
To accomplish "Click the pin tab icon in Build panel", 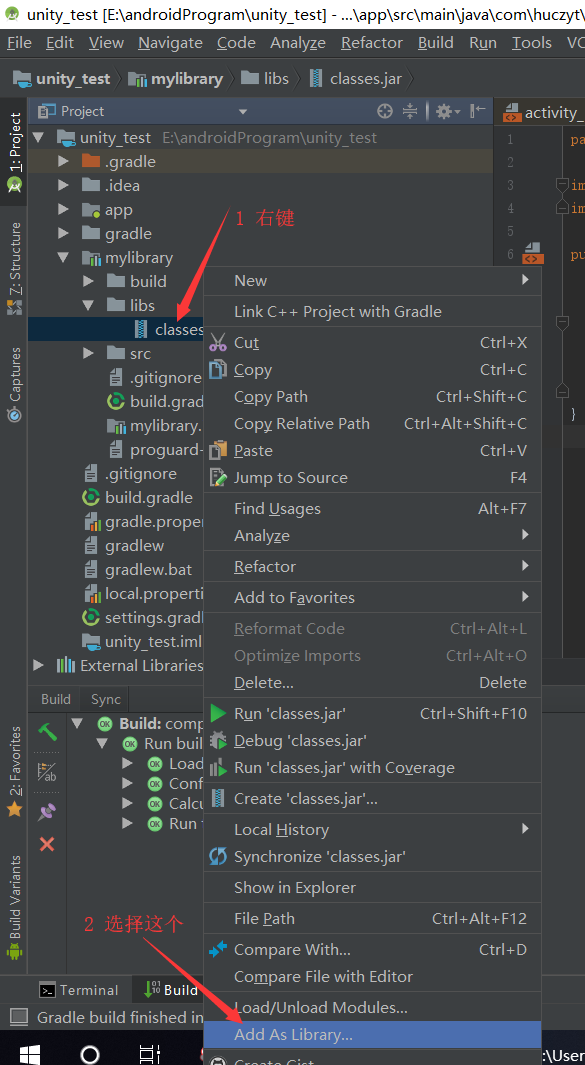I will (48, 811).
